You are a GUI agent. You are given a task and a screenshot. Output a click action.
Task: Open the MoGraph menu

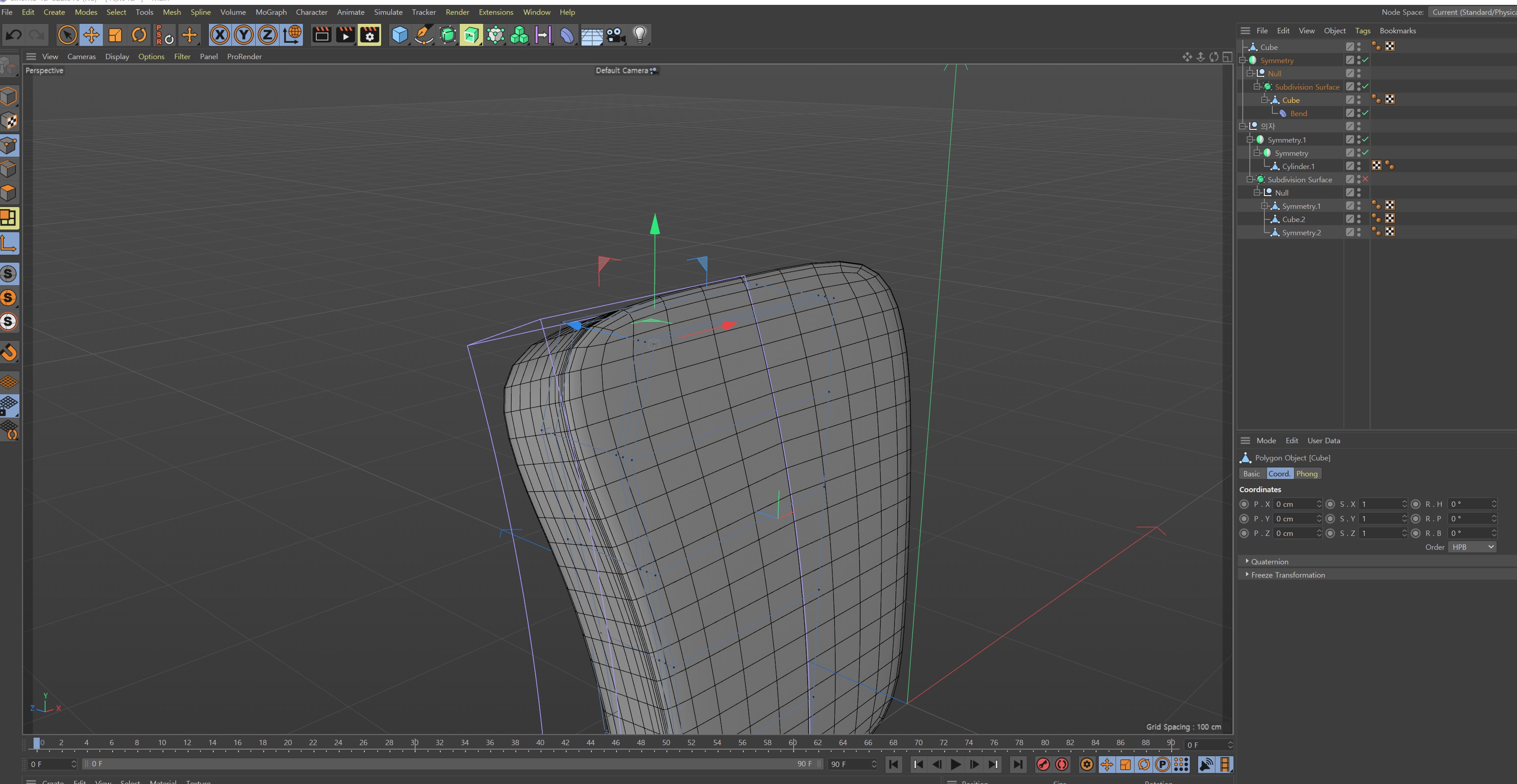coord(271,12)
